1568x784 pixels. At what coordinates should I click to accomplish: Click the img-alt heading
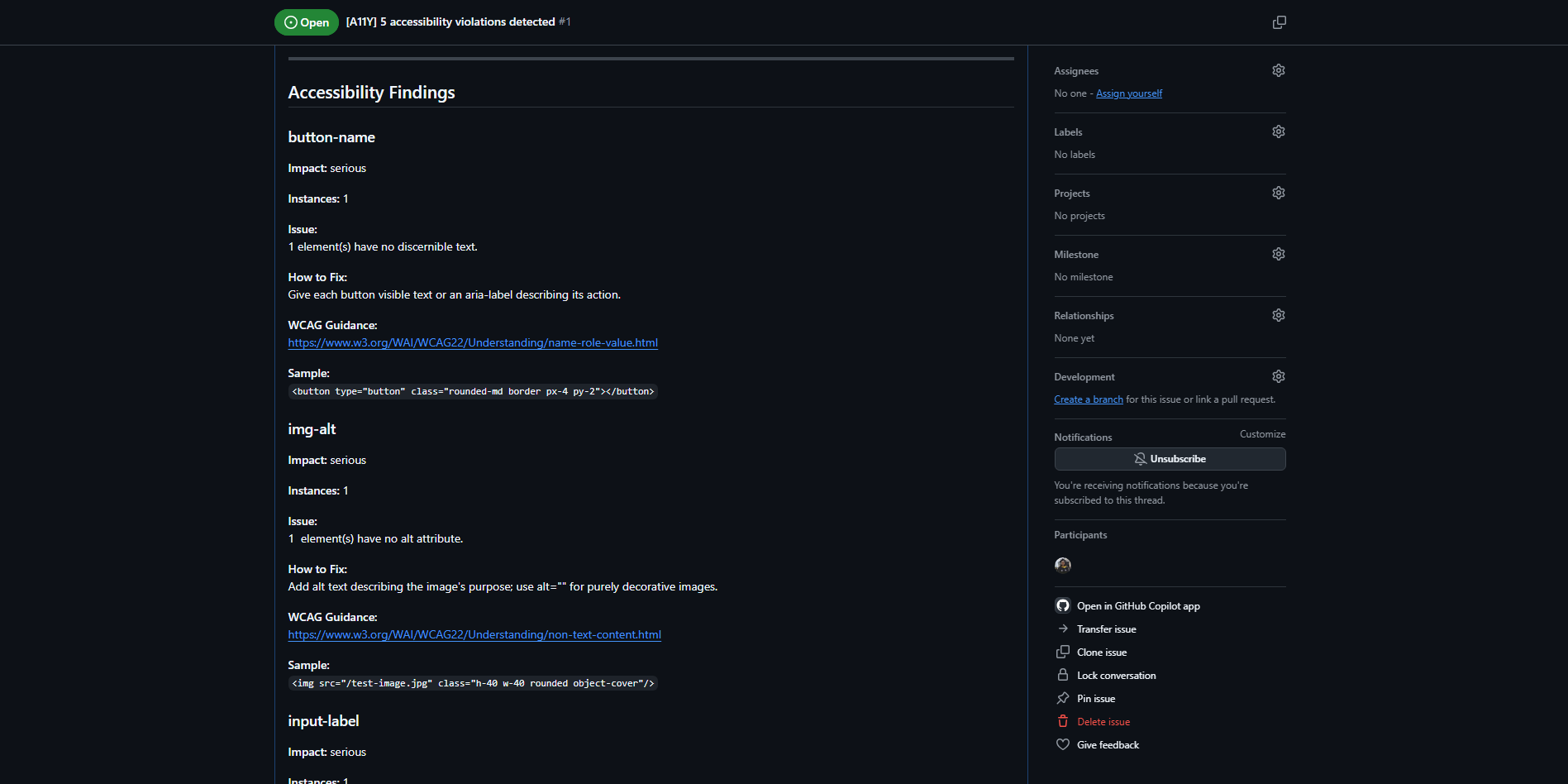(x=312, y=429)
